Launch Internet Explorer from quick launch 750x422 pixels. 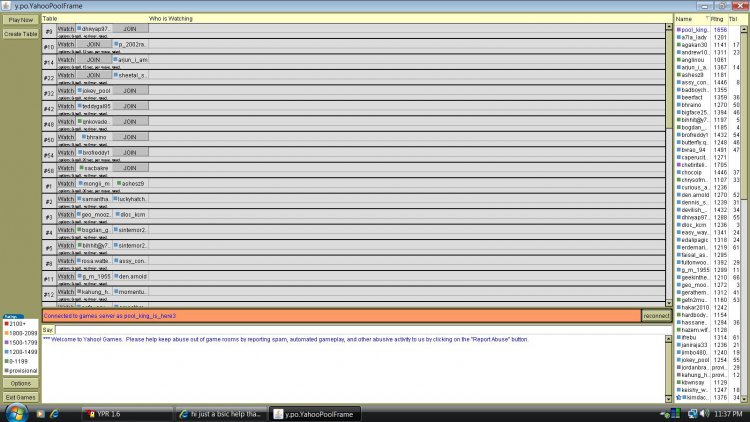click(54, 414)
